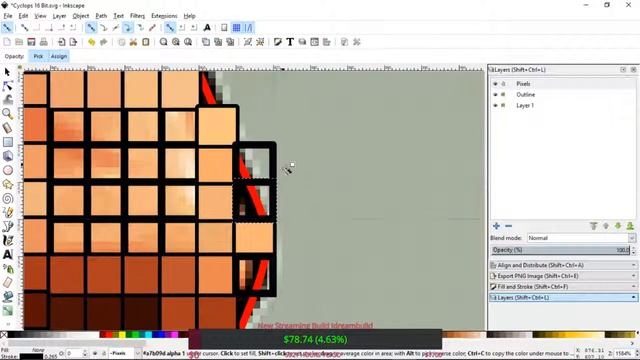
Task: Select the Ellipse tool
Action: (x=7, y=170)
